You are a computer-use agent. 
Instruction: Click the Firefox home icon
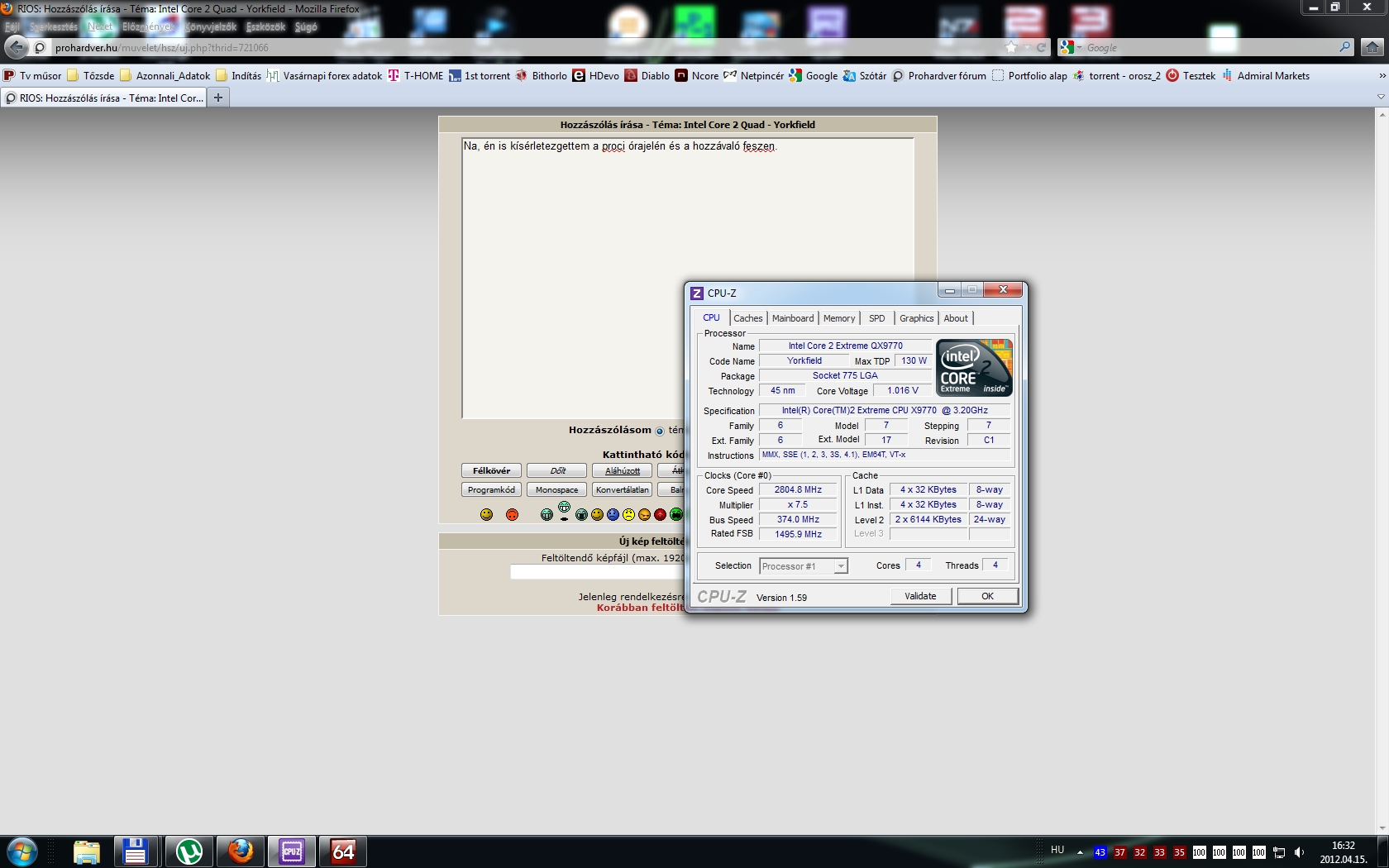(x=1372, y=47)
